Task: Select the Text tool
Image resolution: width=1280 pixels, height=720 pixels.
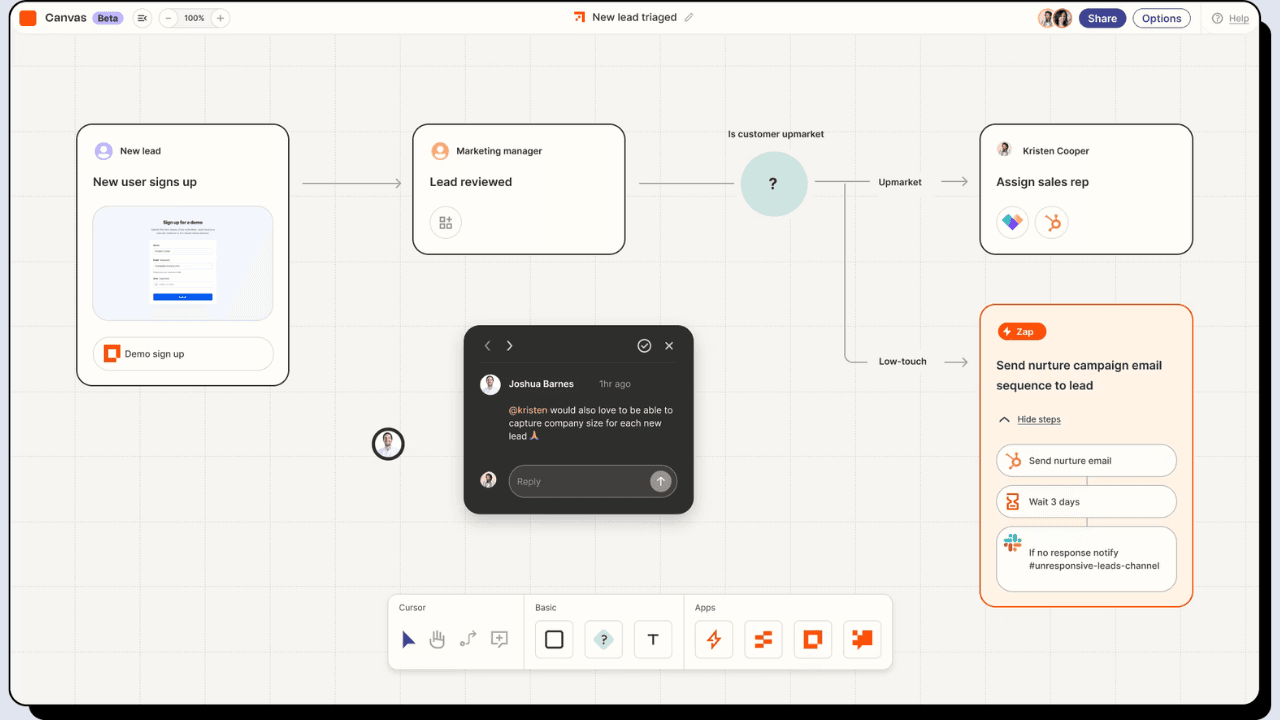Action: [653, 639]
